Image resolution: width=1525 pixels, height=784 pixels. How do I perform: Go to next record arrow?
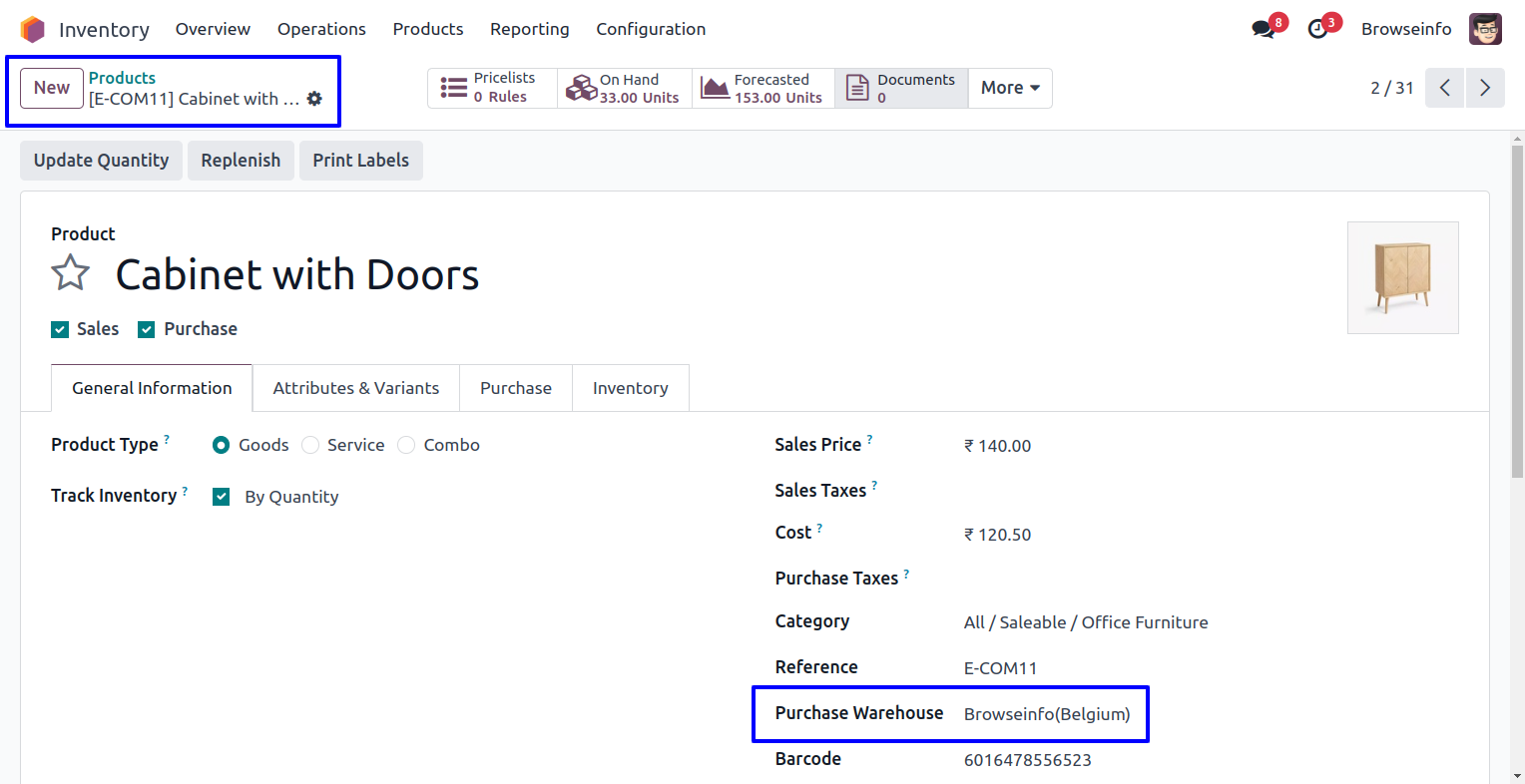click(1485, 88)
